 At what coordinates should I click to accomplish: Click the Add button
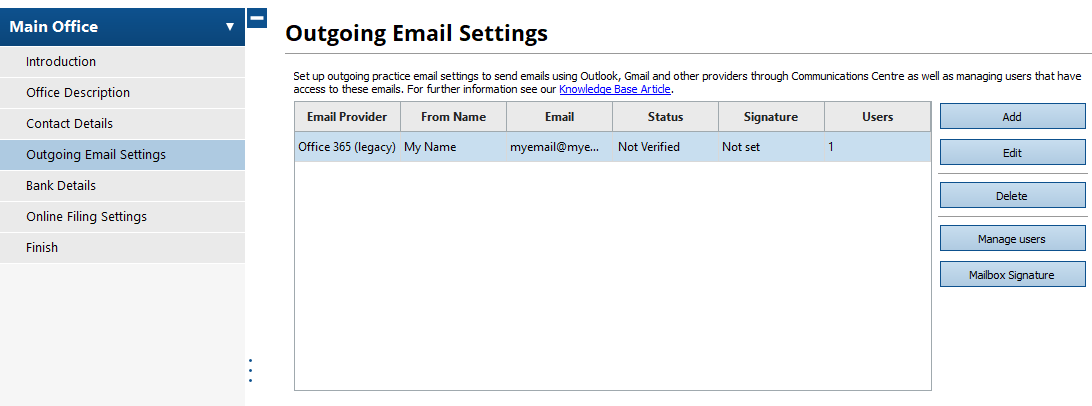(1012, 117)
